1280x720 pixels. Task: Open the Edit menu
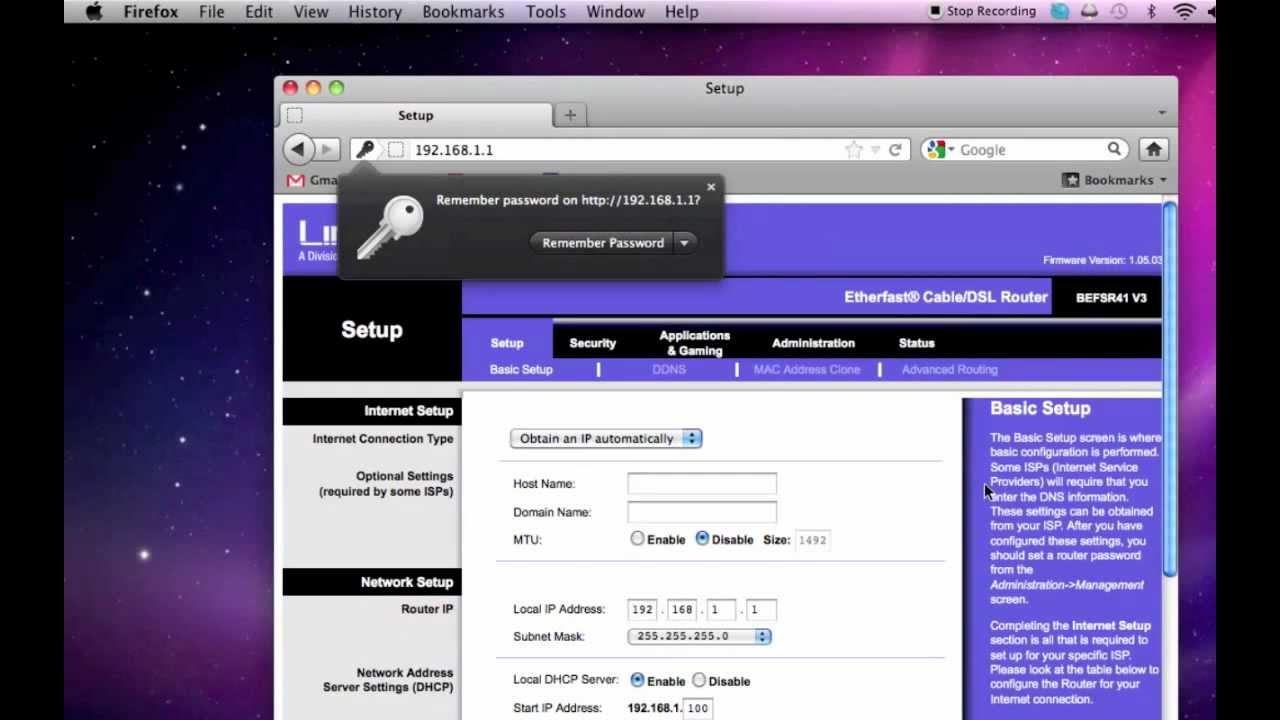point(259,12)
